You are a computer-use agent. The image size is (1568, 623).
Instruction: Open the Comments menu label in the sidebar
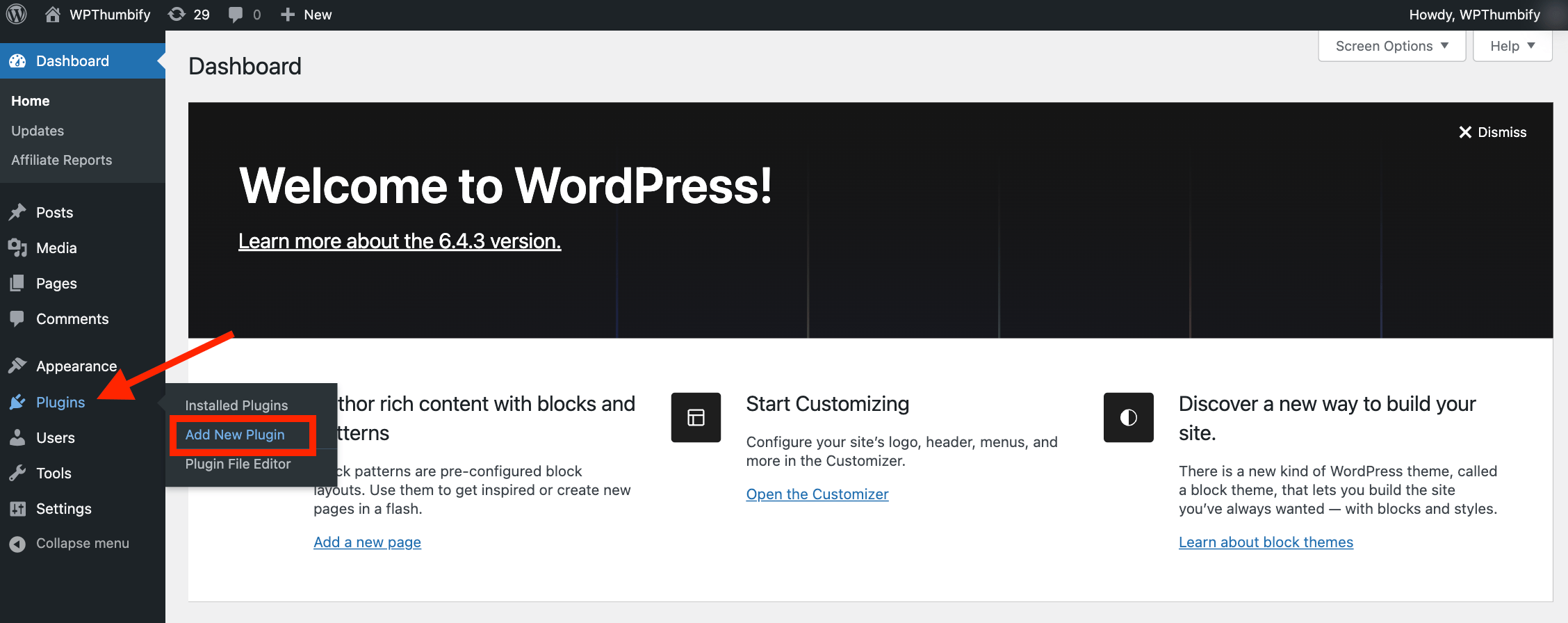pyautogui.click(x=72, y=318)
